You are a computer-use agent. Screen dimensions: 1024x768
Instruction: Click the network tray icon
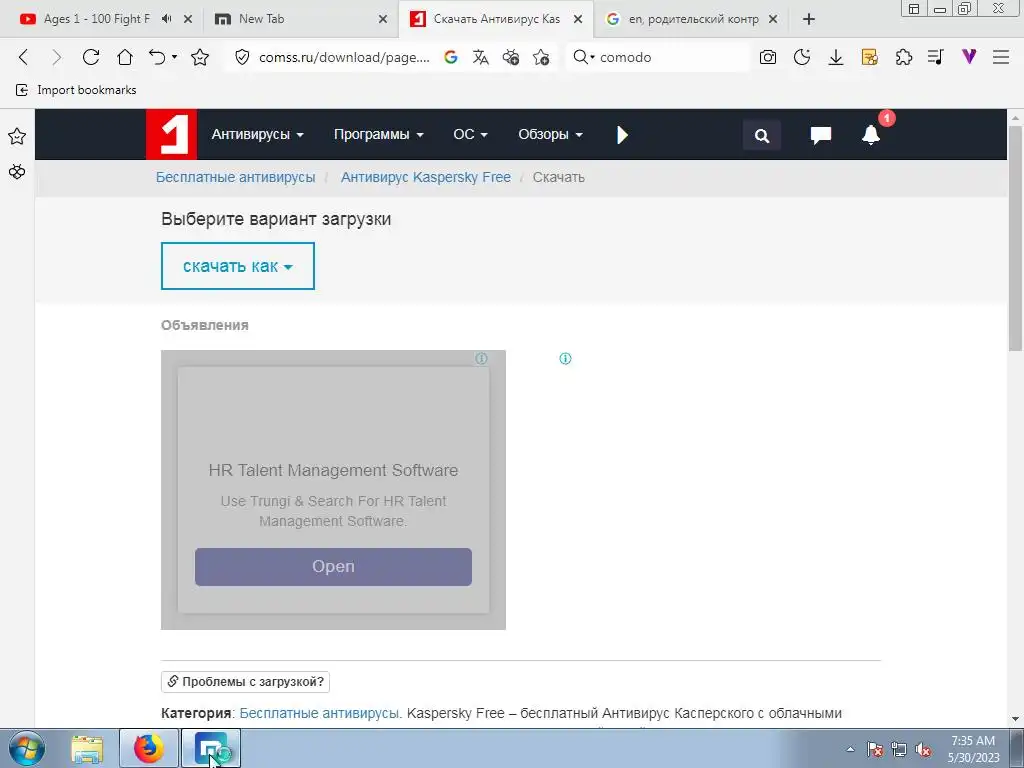(x=899, y=749)
